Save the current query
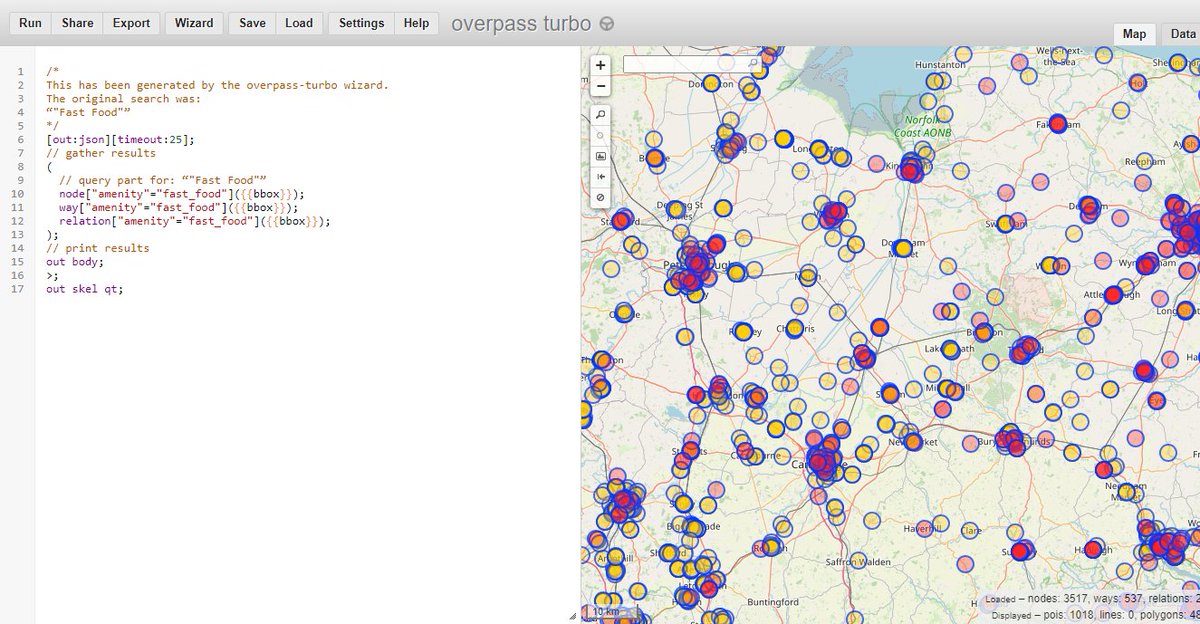This screenshot has width=1200, height=624. coord(252,23)
